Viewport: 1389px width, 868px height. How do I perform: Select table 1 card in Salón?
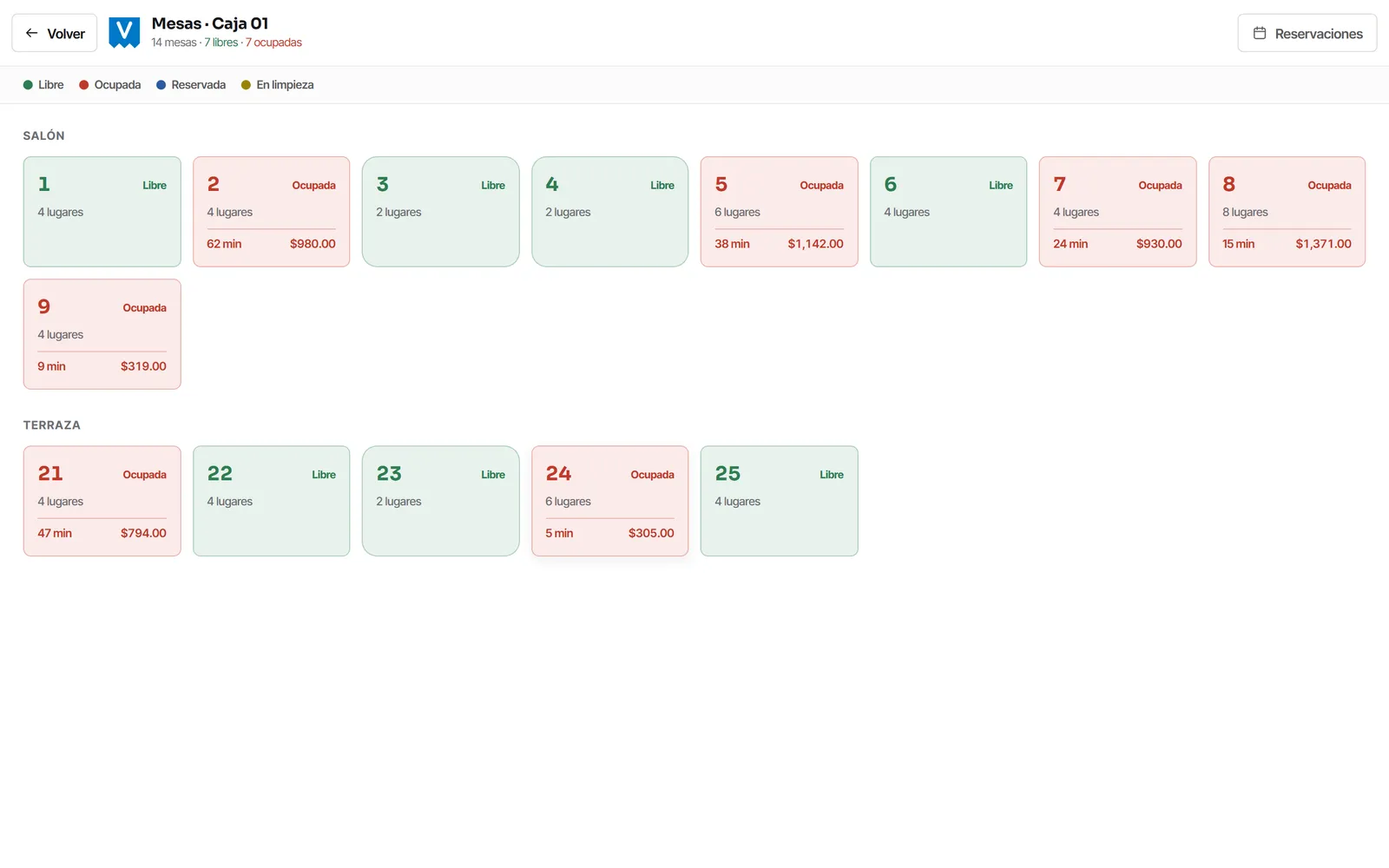click(102, 212)
